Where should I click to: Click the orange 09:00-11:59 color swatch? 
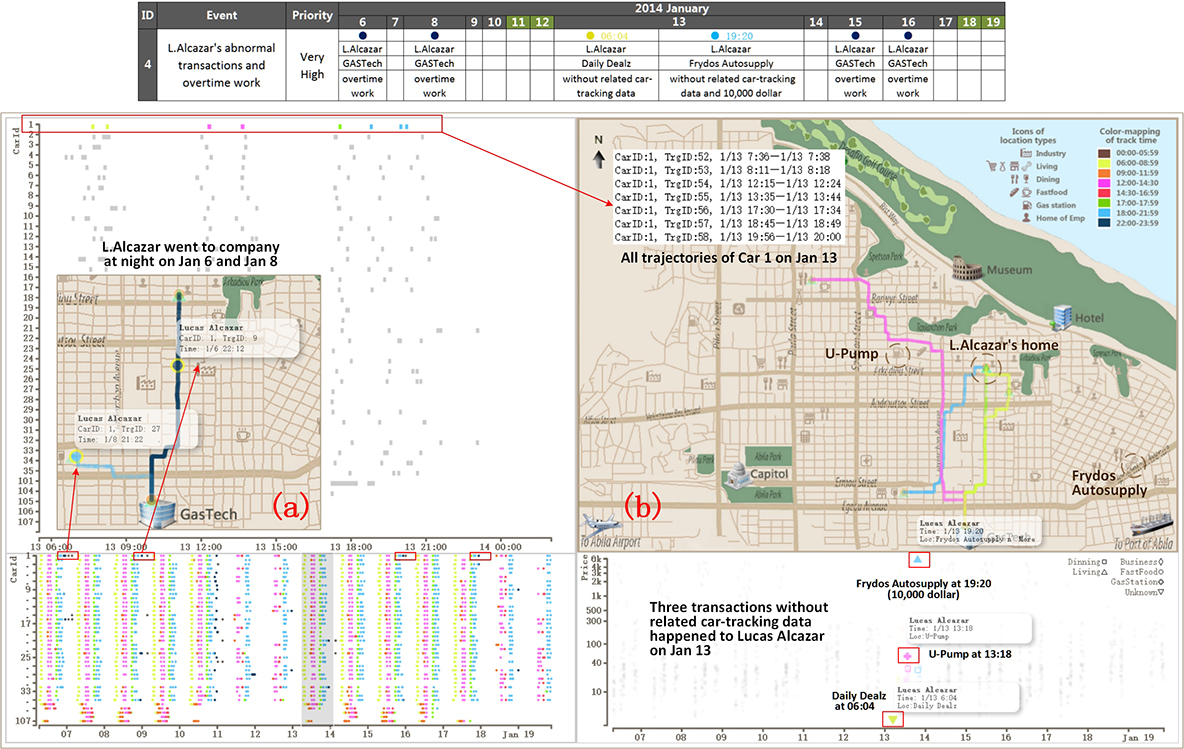tap(1104, 173)
